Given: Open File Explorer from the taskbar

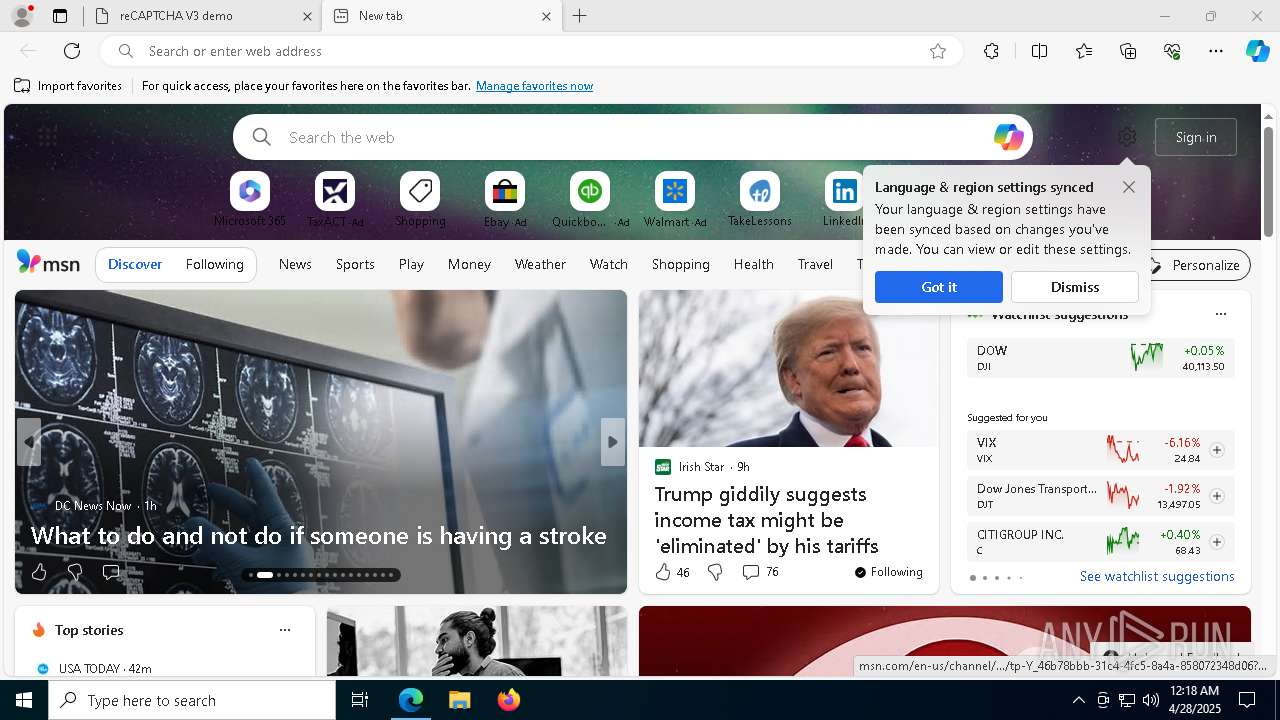Looking at the screenshot, I should (459, 700).
